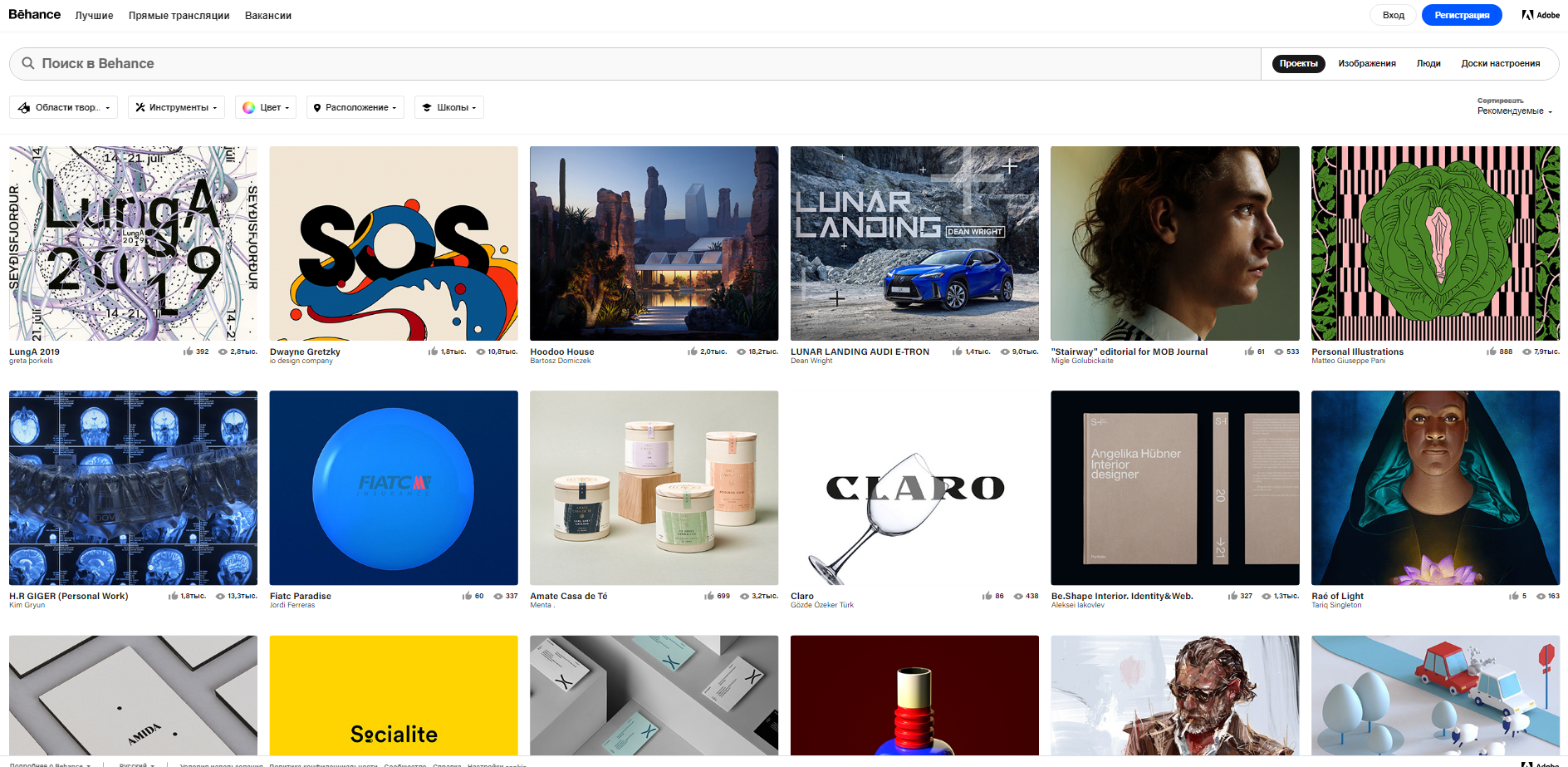Click the Вход button

click(x=1393, y=15)
